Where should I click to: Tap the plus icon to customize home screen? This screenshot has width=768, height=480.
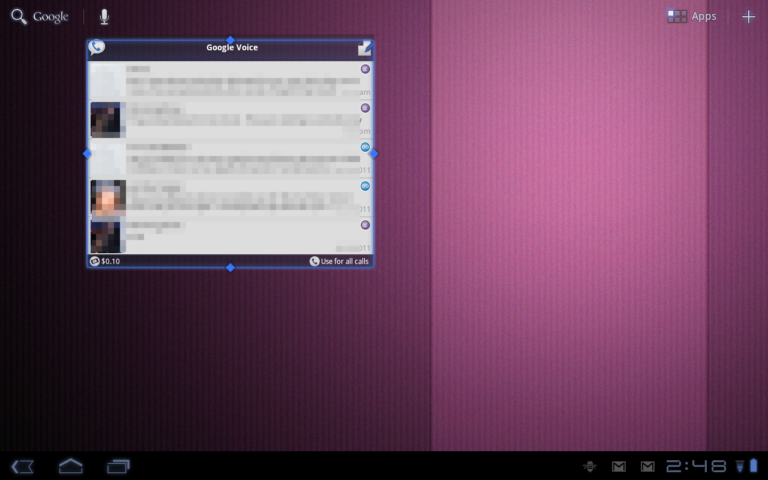pyautogui.click(x=748, y=16)
